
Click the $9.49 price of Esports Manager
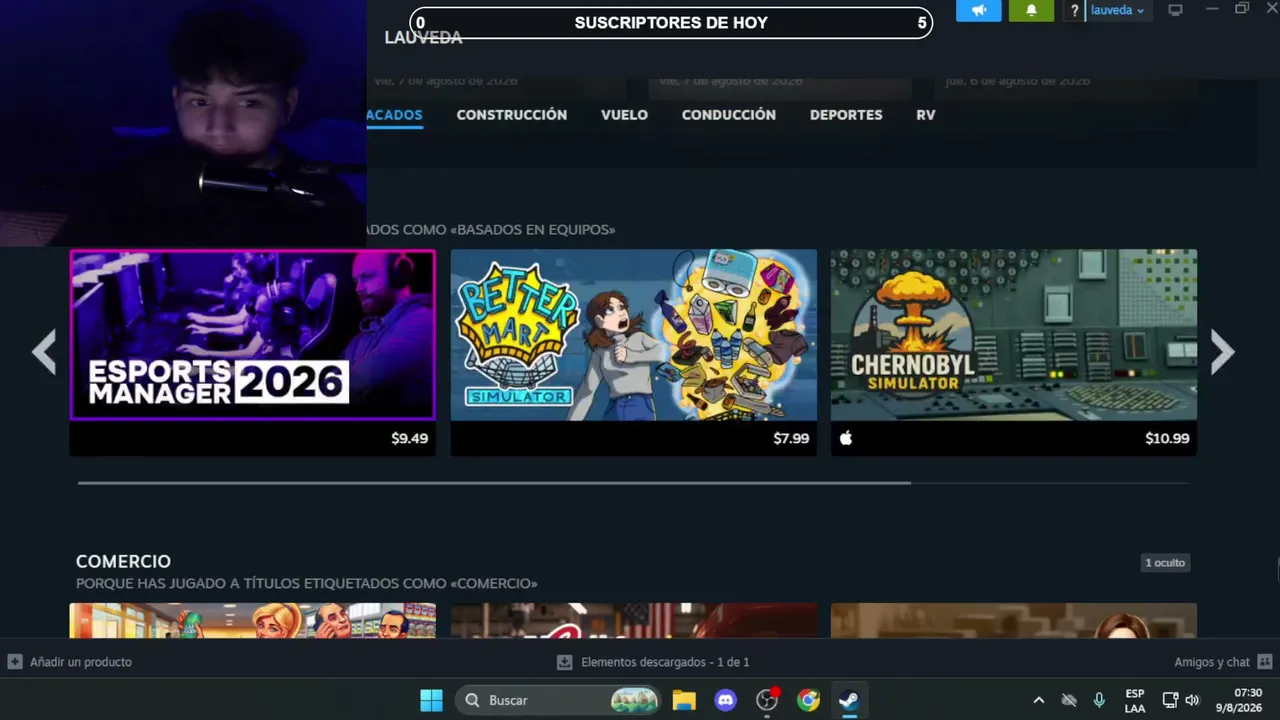(x=410, y=438)
